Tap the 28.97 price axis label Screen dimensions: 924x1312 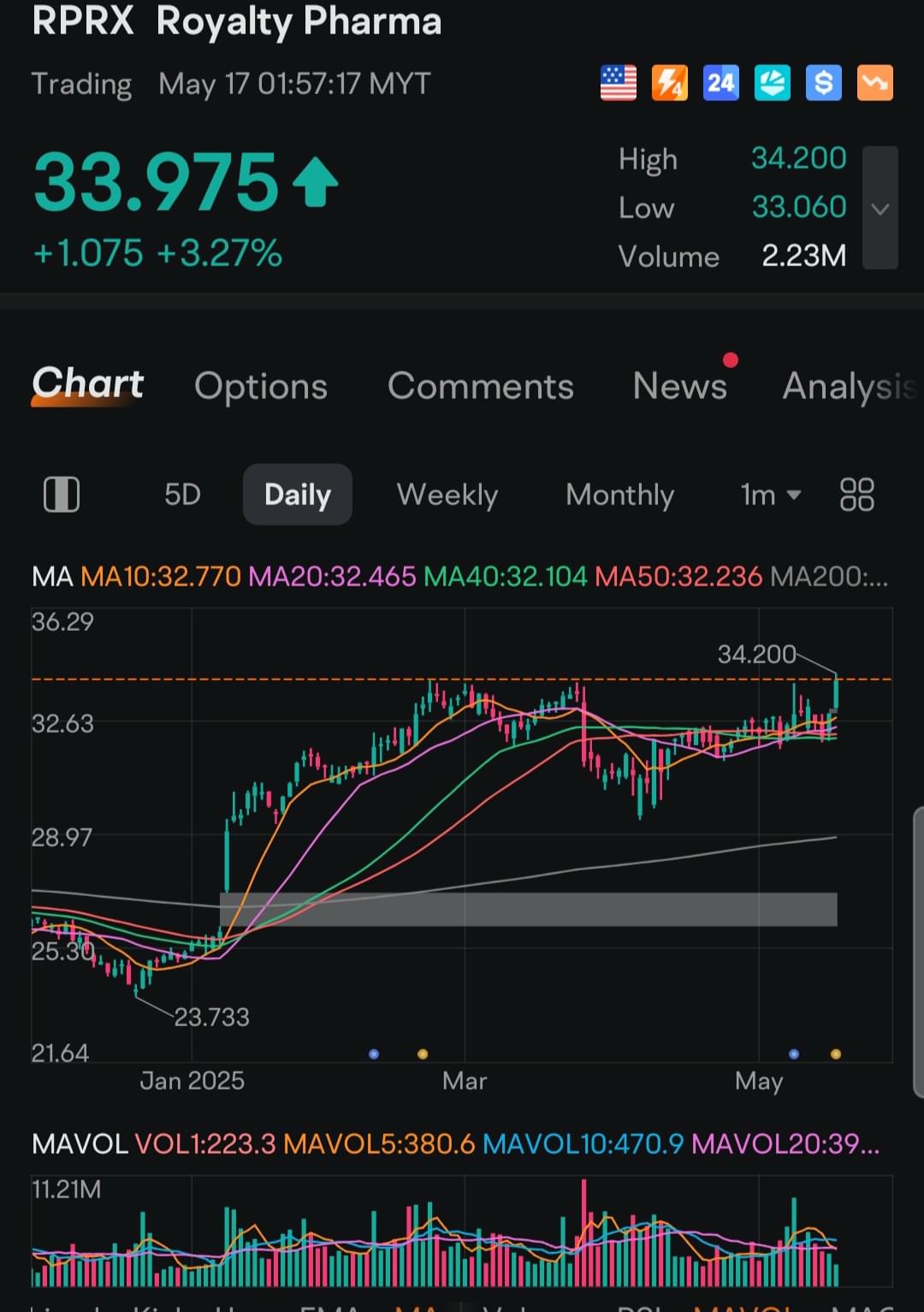click(x=62, y=837)
